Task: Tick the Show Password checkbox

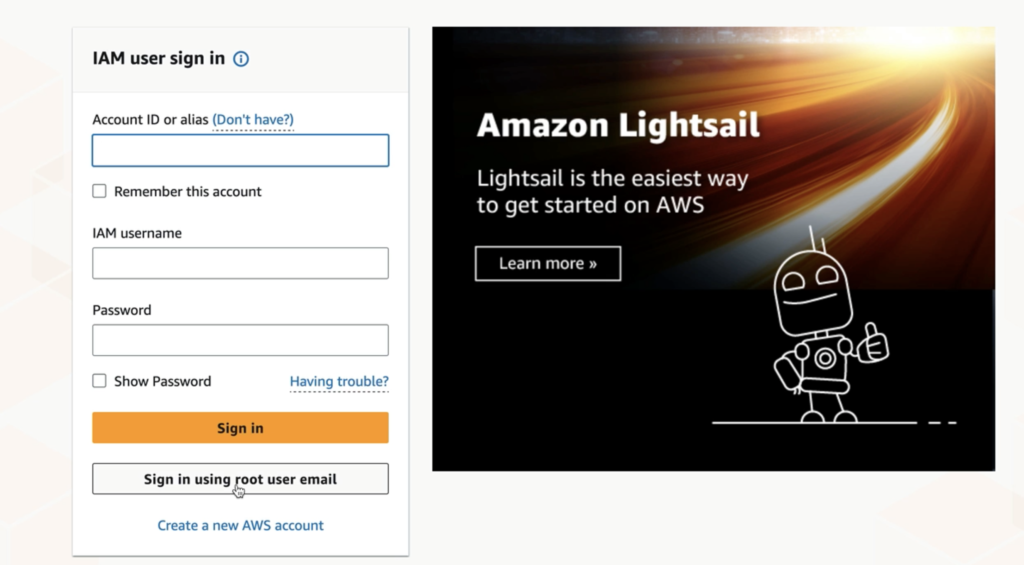Action: coord(99,381)
